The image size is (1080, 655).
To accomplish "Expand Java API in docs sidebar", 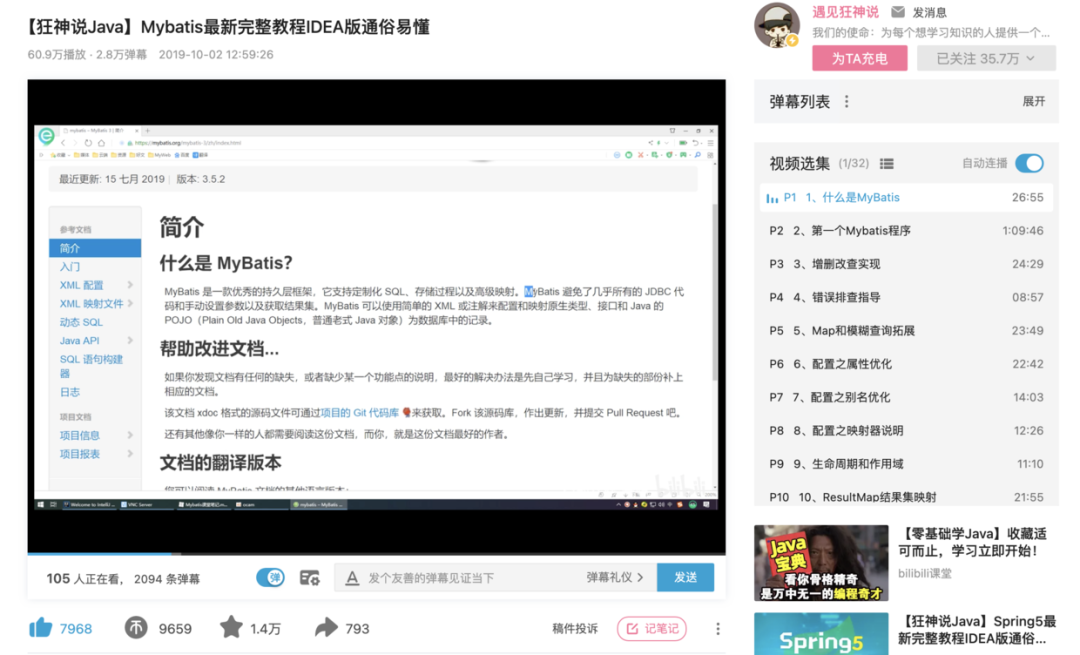I will pos(130,340).
